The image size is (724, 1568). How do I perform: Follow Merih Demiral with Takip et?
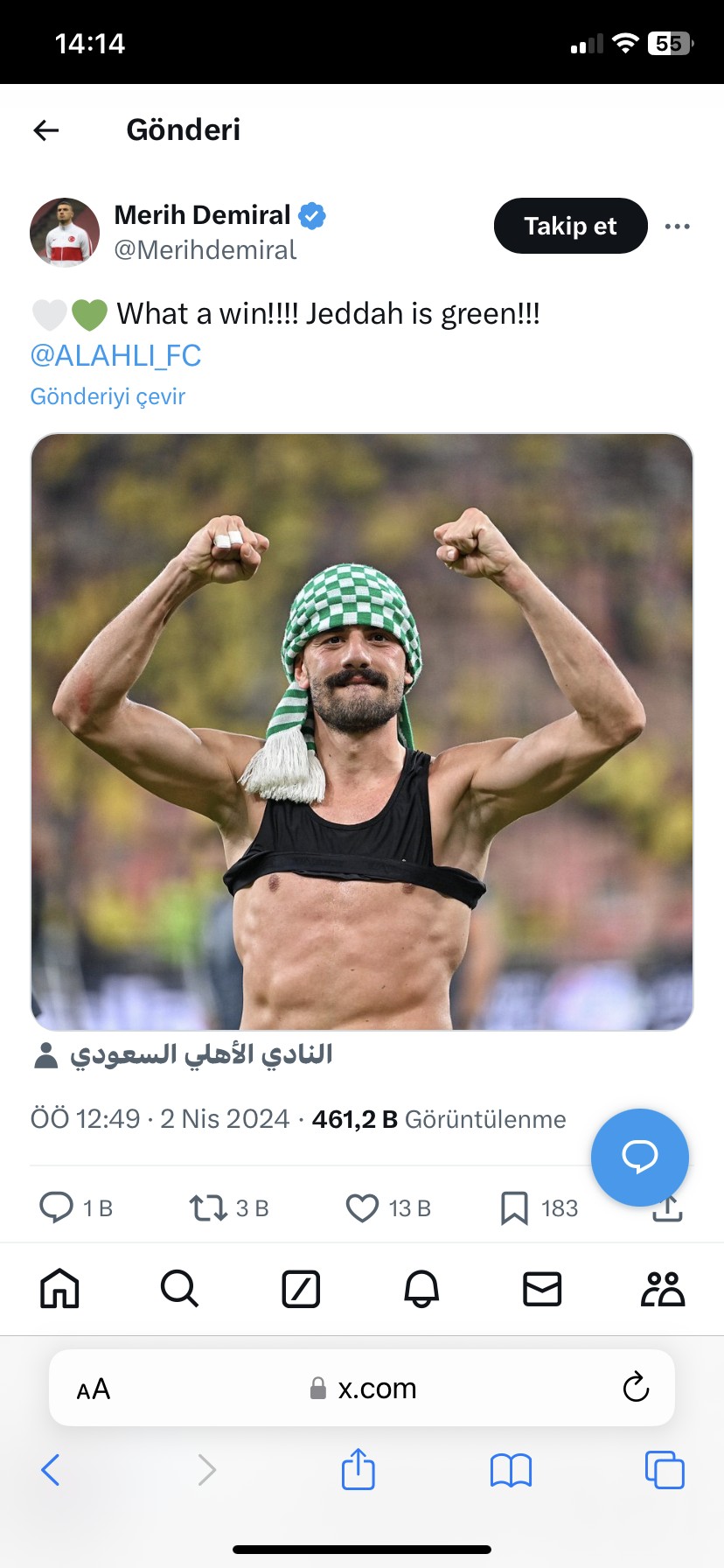pos(571,226)
